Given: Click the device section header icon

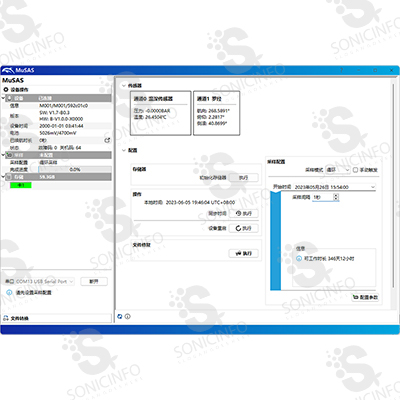Looking at the screenshot, I should (x=9, y=98).
